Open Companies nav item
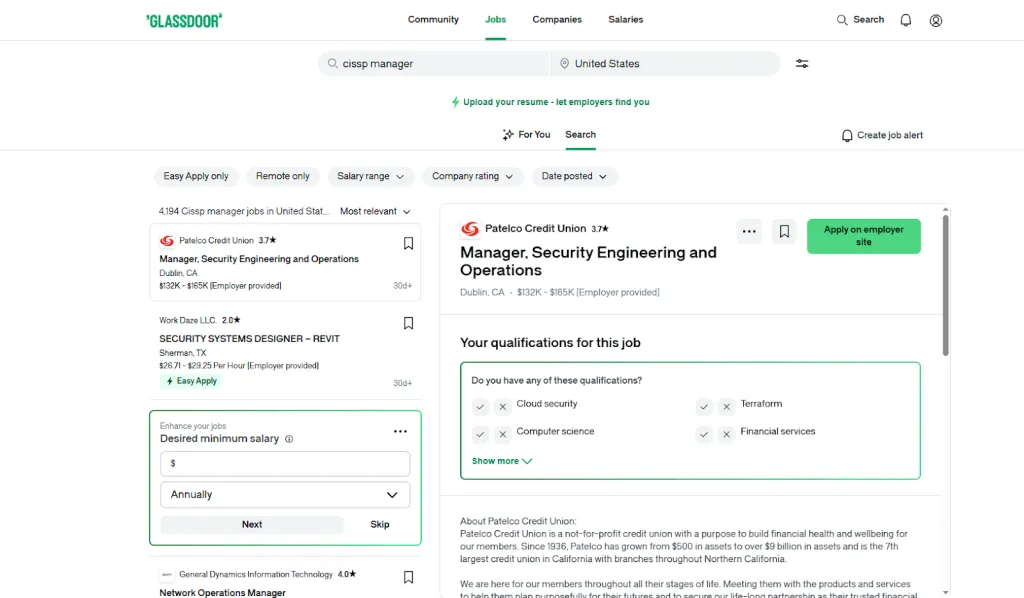The image size is (1024, 598). pos(557,20)
